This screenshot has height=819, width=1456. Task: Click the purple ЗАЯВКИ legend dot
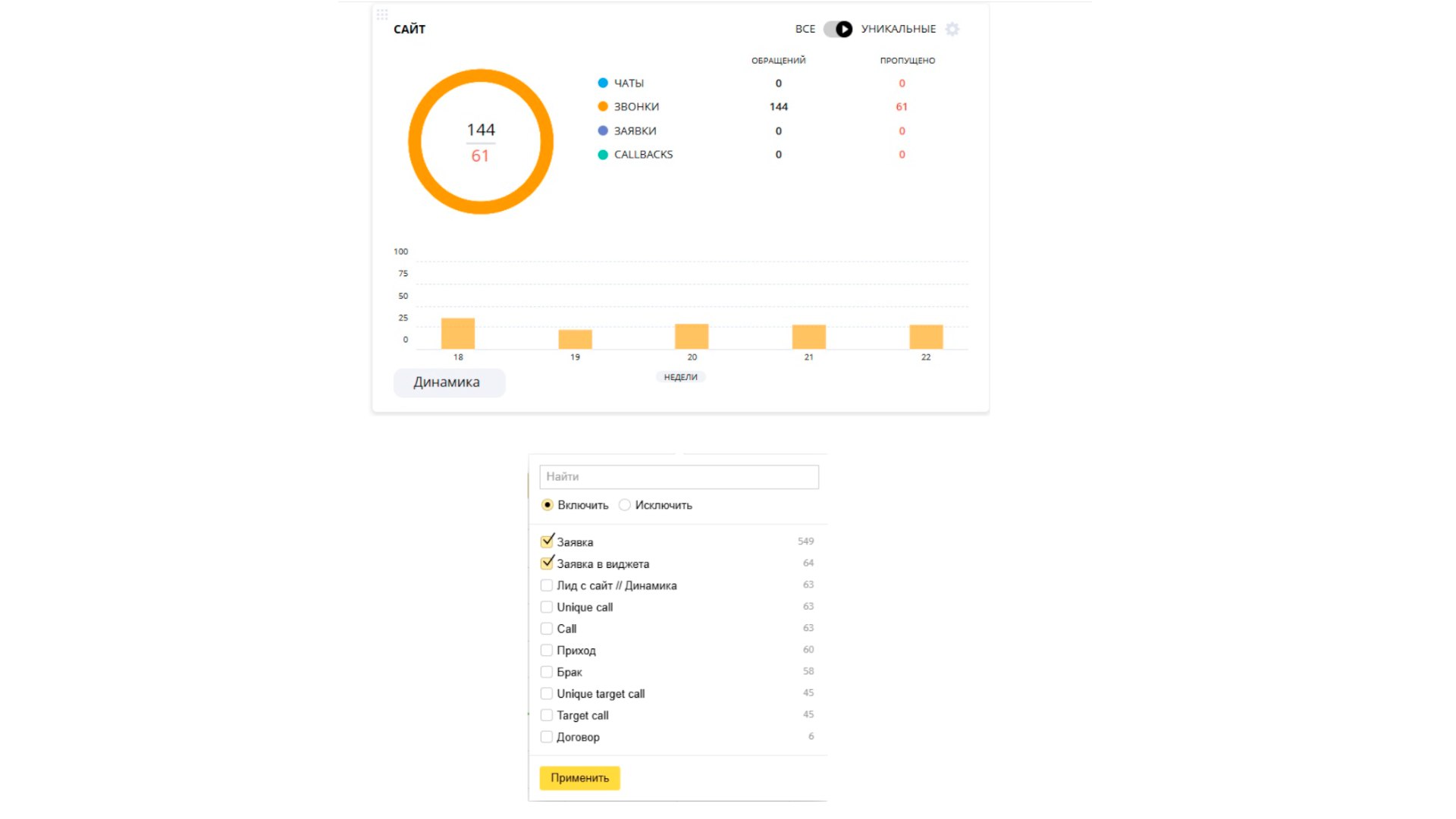click(x=603, y=130)
